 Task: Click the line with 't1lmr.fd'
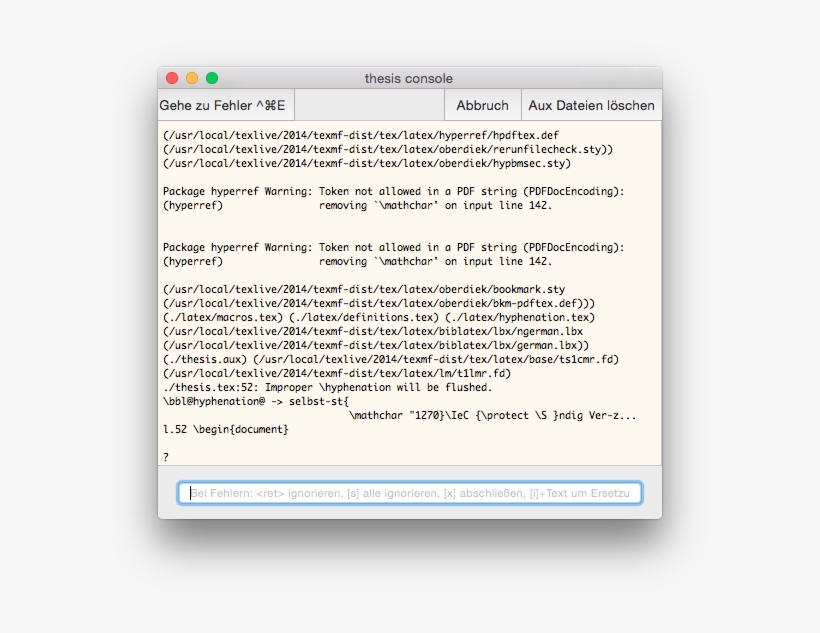pos(337,374)
